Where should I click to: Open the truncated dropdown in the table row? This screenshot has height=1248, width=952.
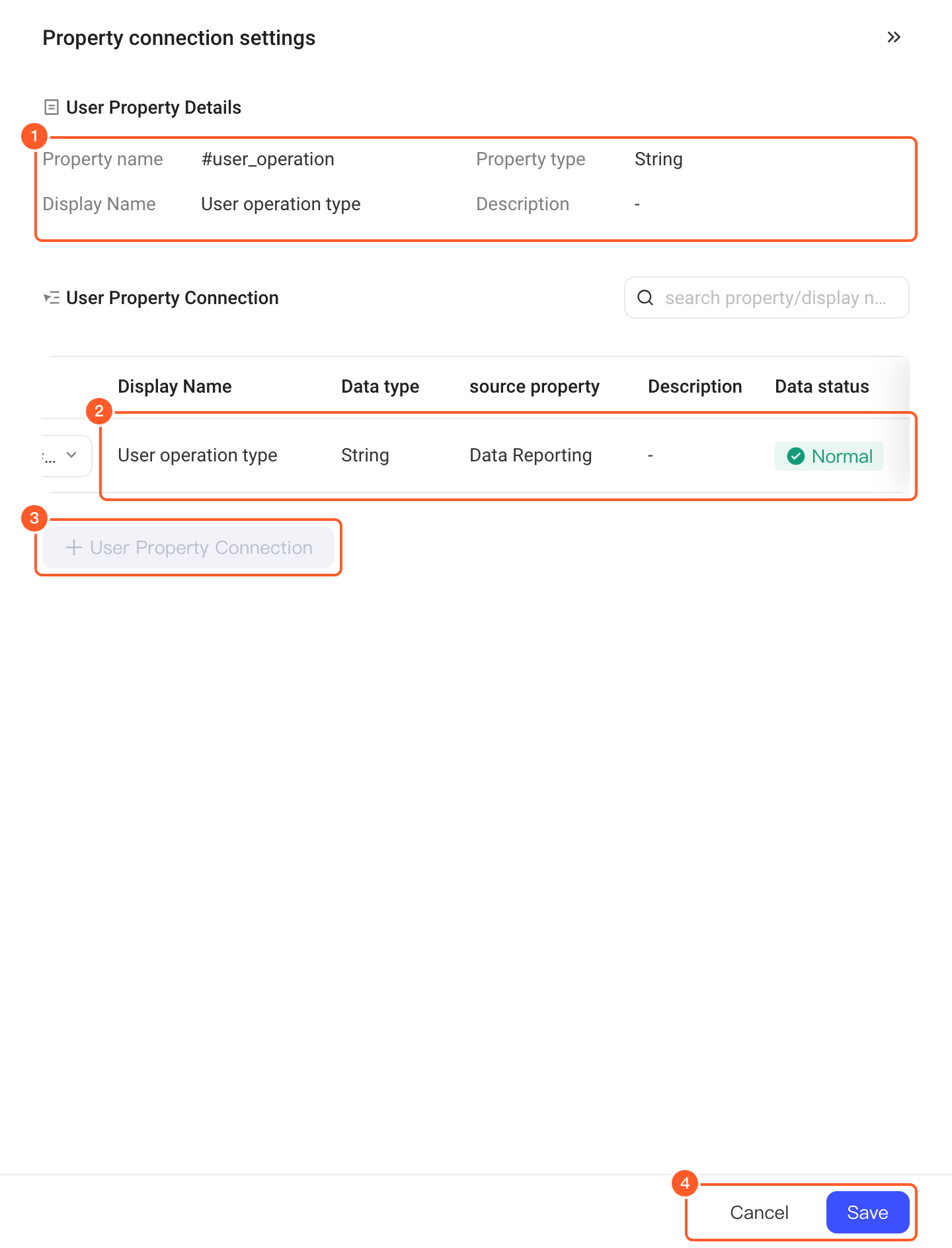(x=66, y=455)
